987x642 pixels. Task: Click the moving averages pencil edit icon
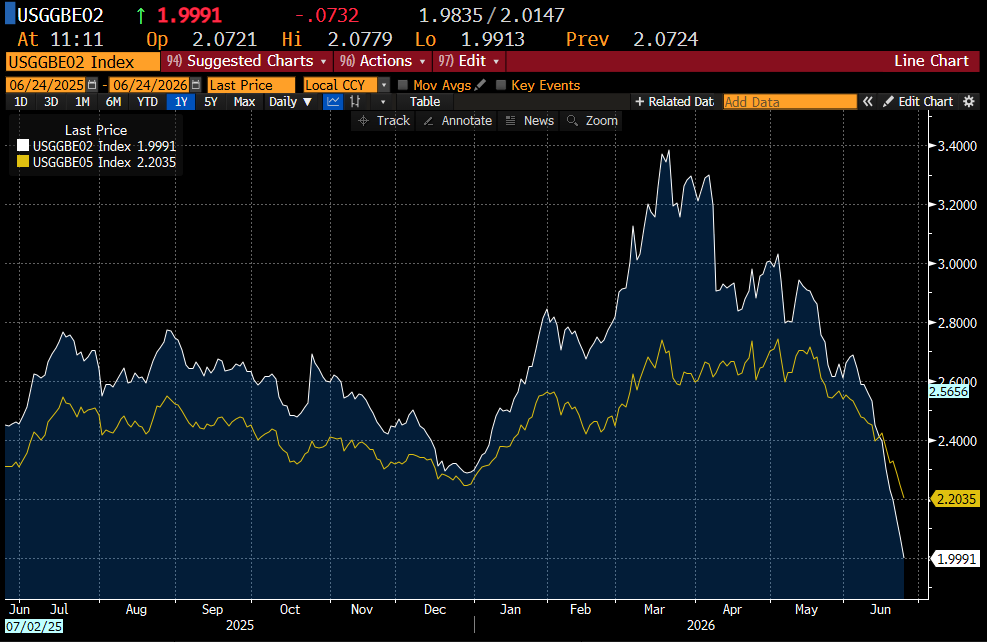[480, 84]
